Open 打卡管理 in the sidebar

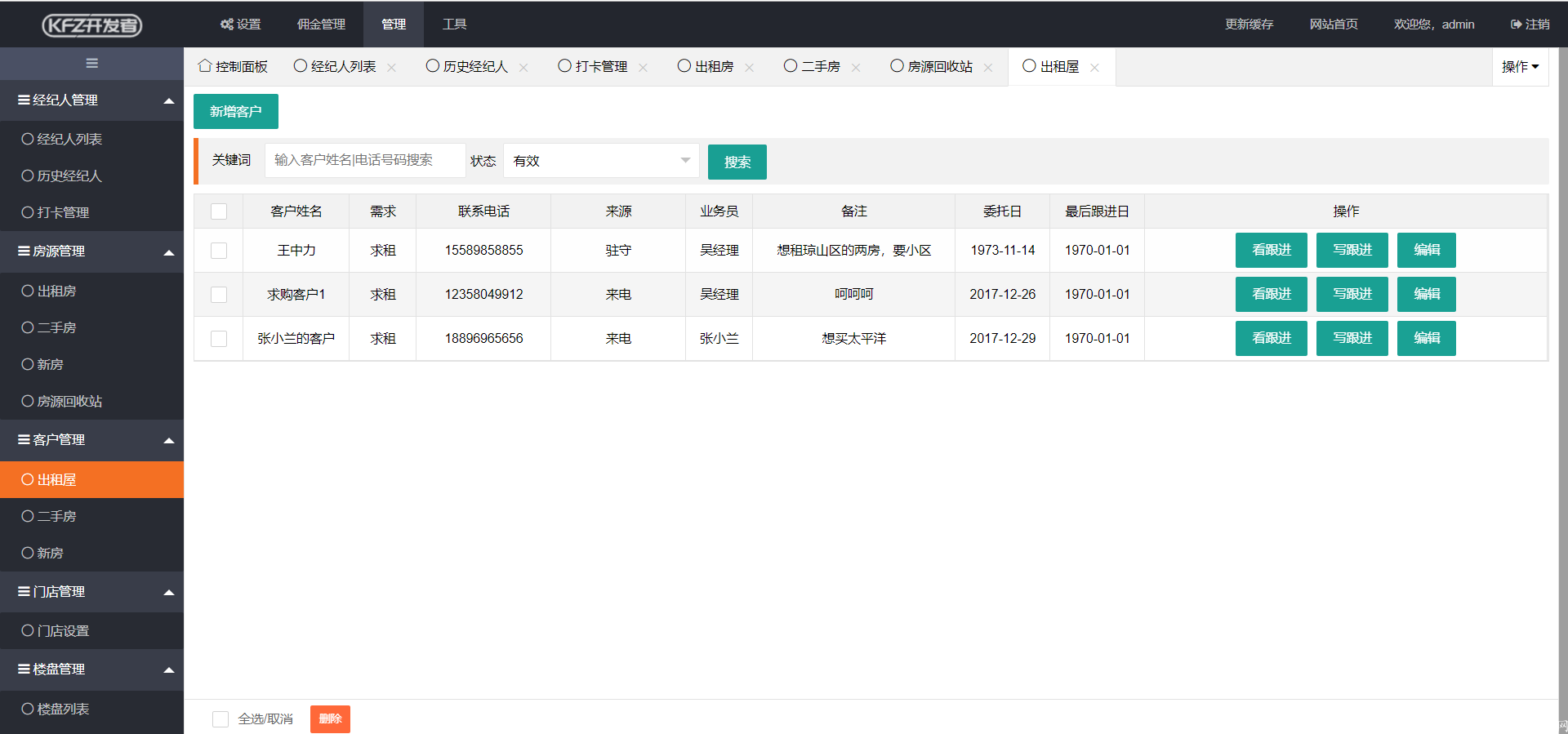click(x=91, y=213)
